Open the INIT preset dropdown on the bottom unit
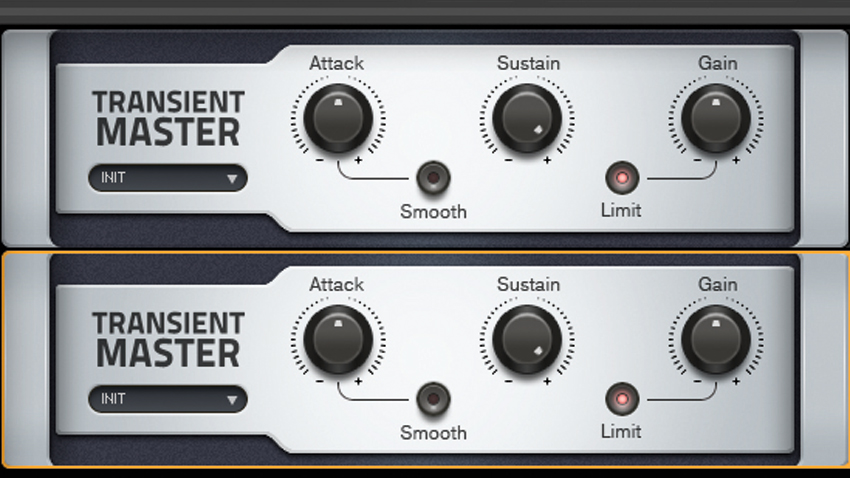Screen dimensions: 850x478 [x=168, y=399]
